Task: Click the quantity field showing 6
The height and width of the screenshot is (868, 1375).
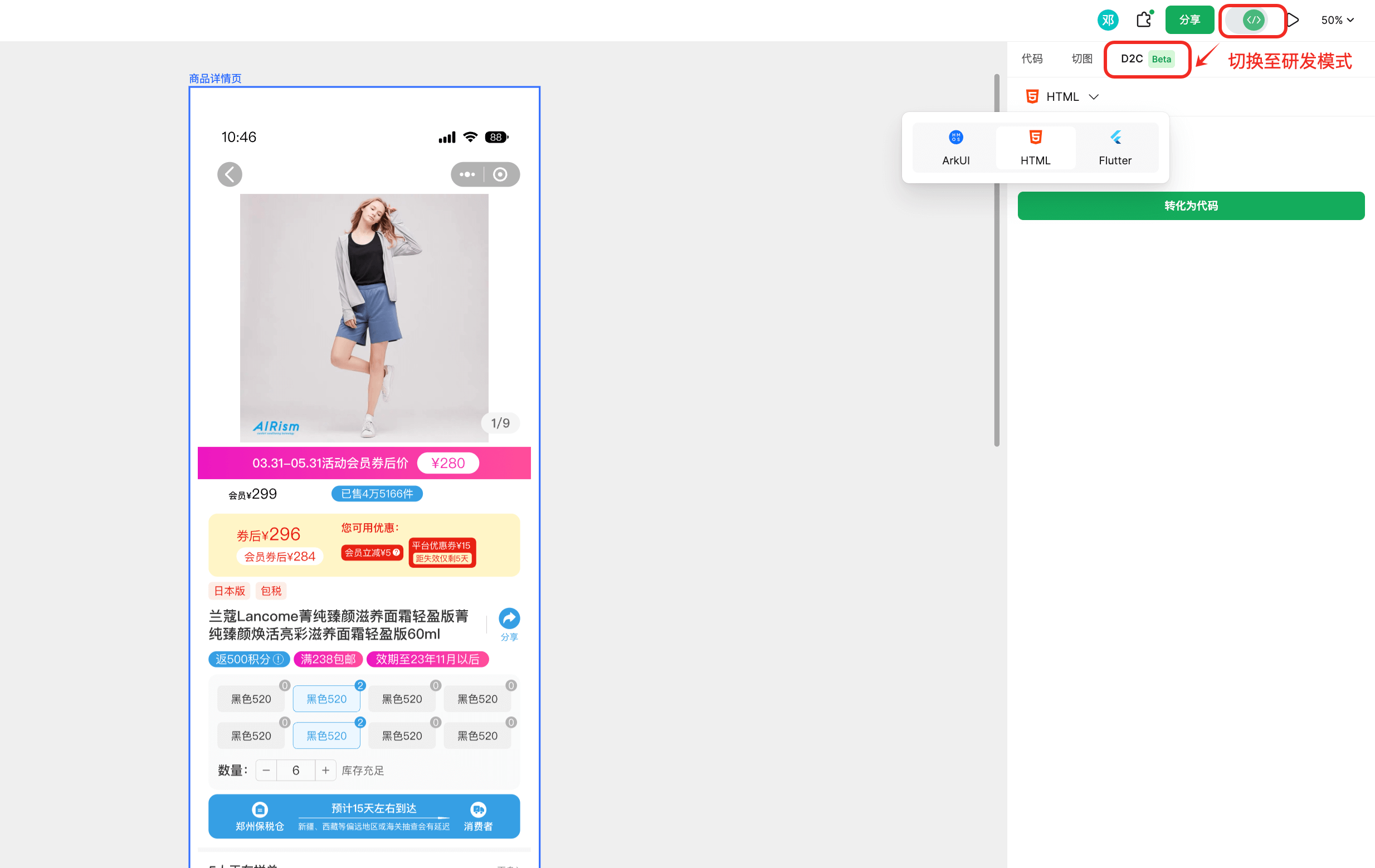Action: pos(296,771)
